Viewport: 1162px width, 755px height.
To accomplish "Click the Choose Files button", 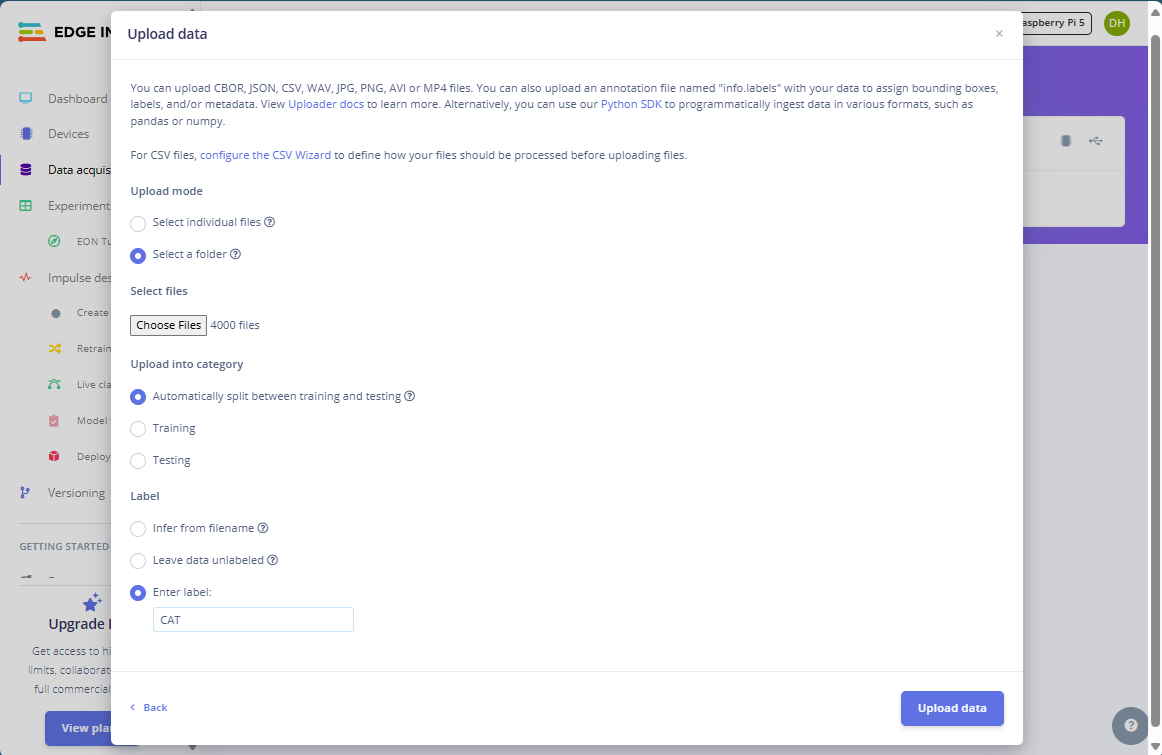I will pyautogui.click(x=168, y=325).
